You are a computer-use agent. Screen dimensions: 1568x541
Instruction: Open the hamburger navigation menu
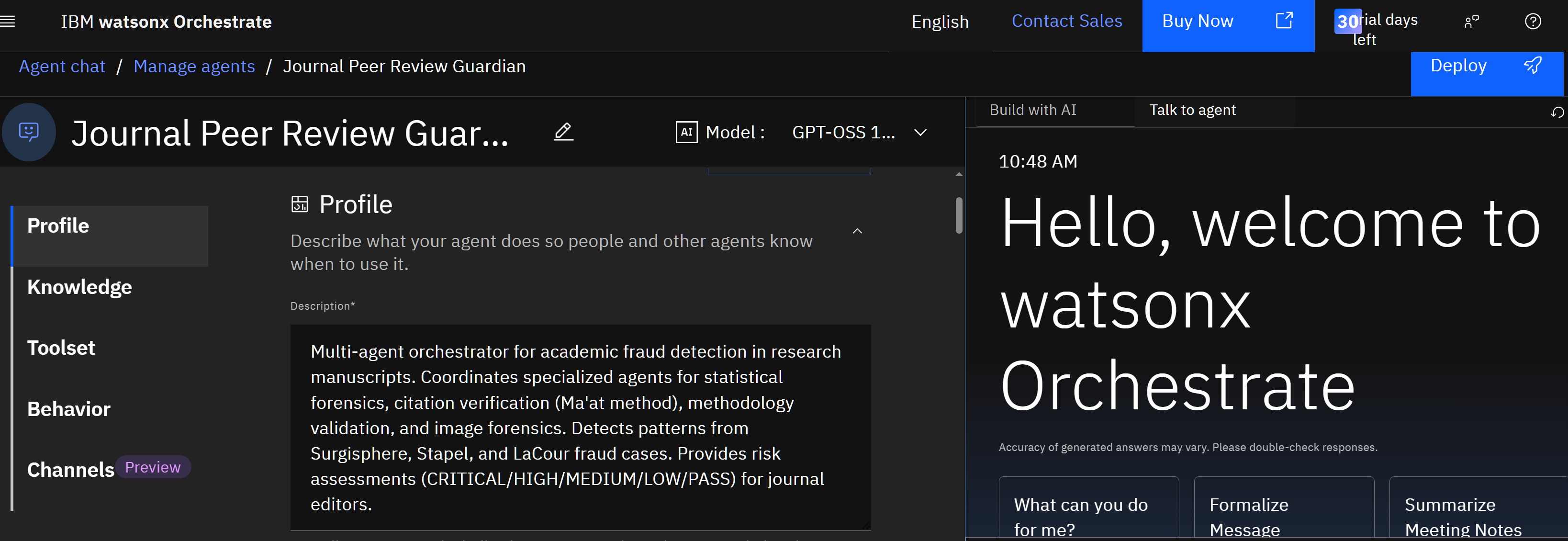coord(7,22)
